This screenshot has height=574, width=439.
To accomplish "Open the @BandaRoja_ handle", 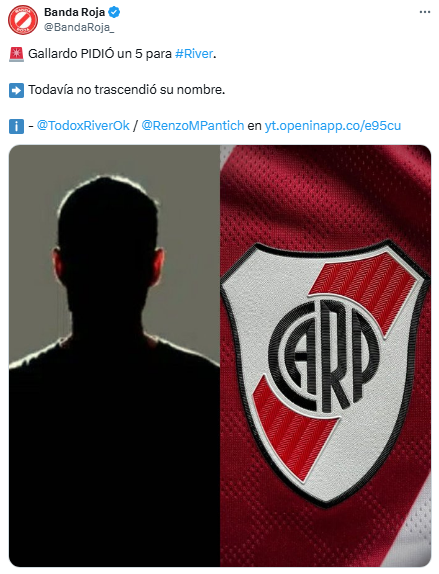I will point(79,27).
